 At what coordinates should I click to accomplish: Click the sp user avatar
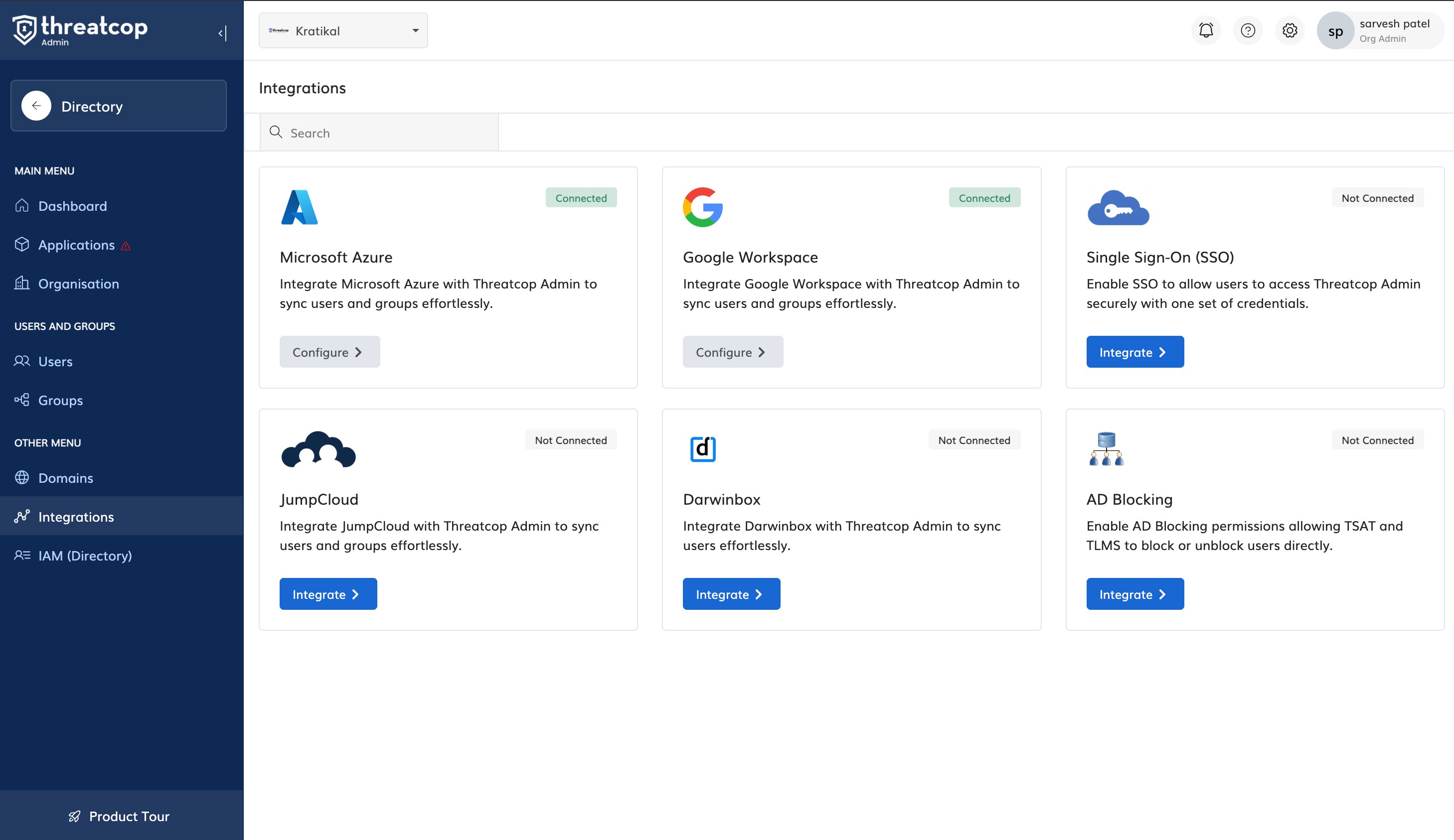(x=1335, y=31)
